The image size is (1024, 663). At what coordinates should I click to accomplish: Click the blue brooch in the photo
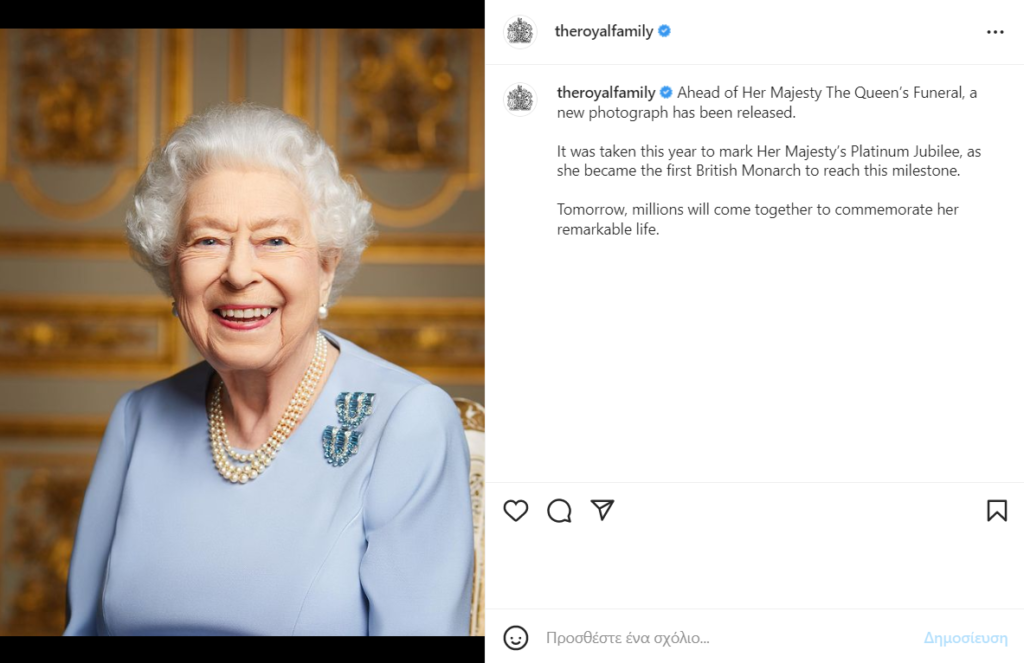349,428
